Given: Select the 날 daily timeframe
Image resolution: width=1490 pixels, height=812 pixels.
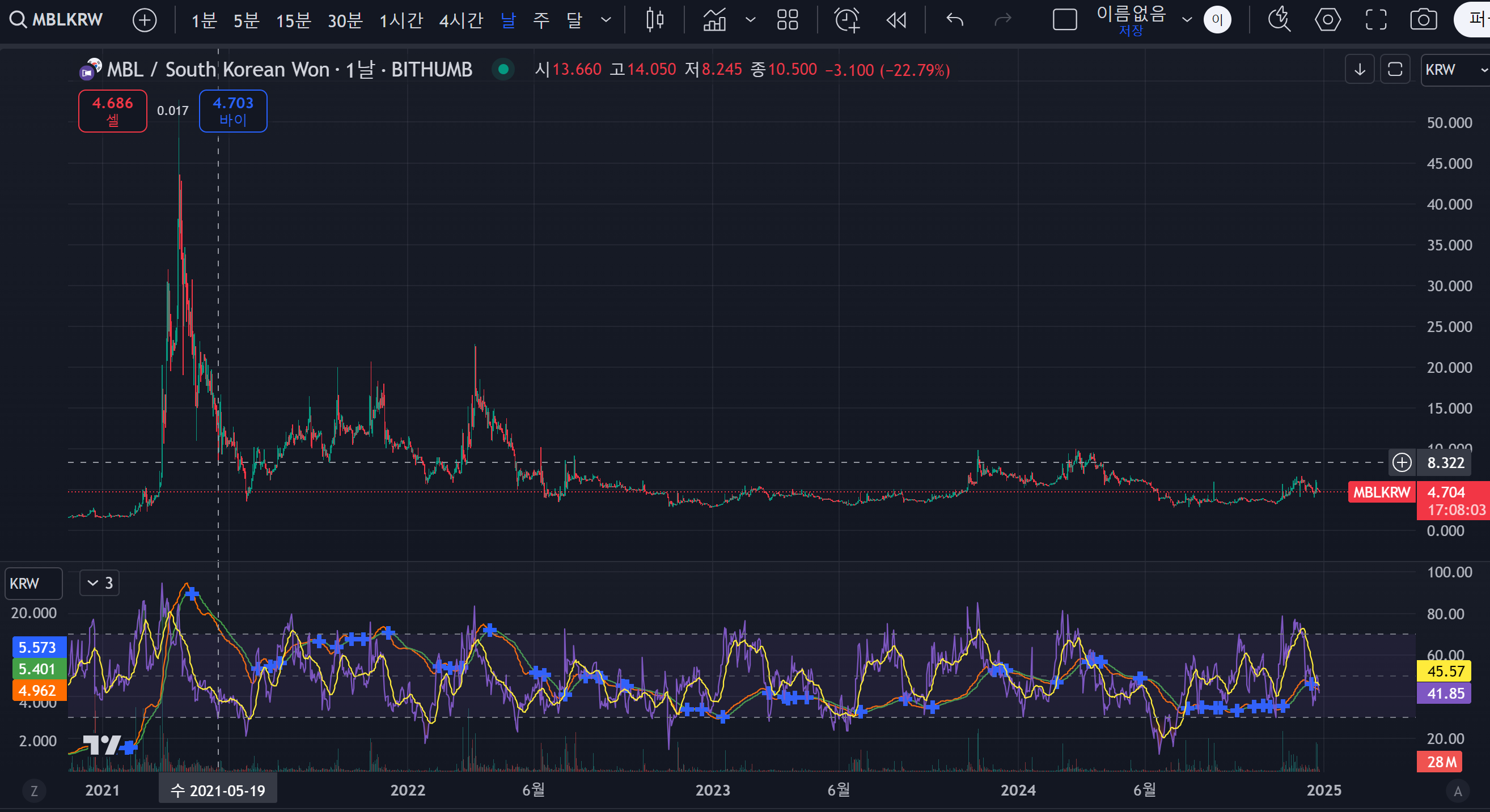Looking at the screenshot, I should click(x=508, y=21).
